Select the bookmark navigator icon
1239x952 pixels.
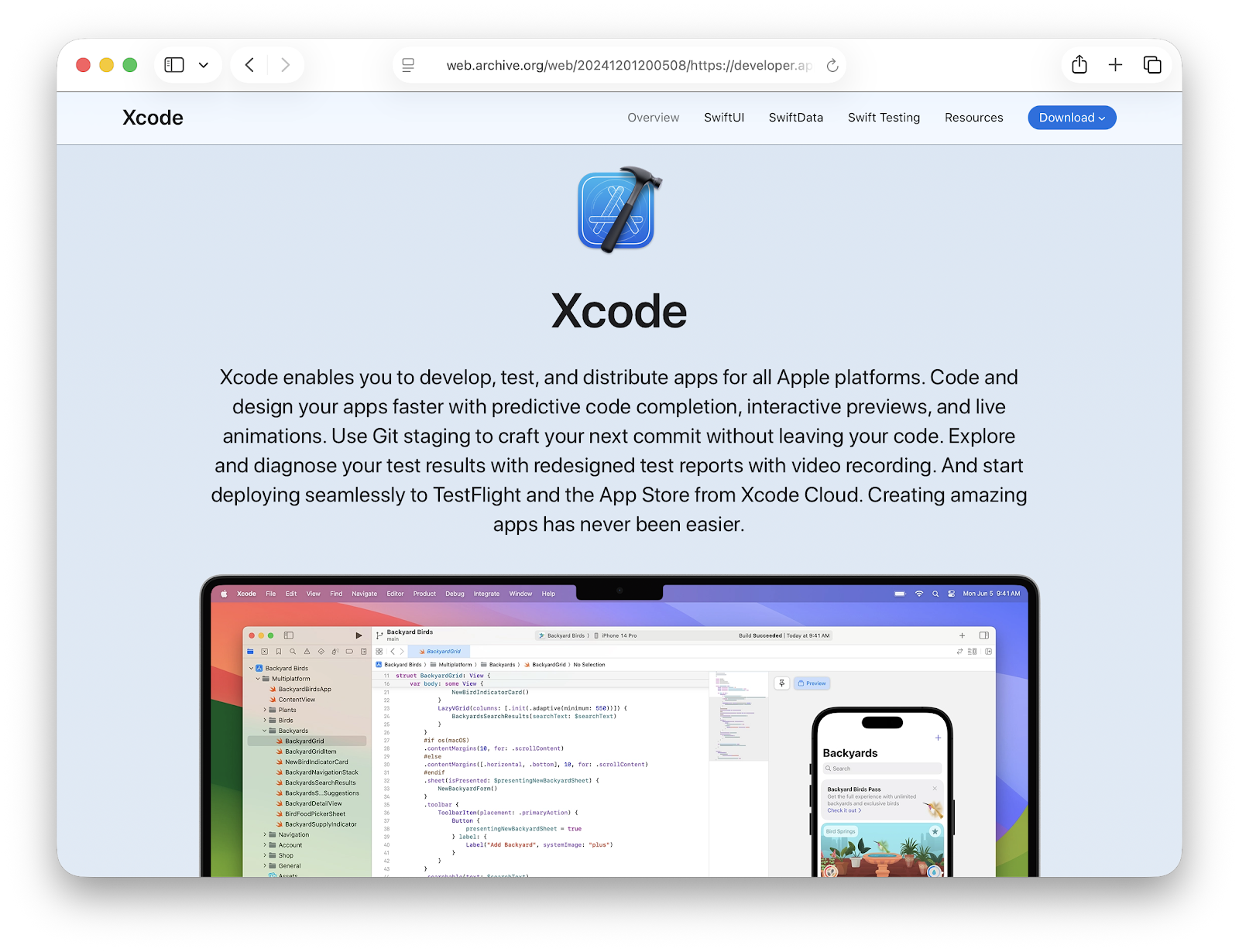pyautogui.click(x=279, y=652)
